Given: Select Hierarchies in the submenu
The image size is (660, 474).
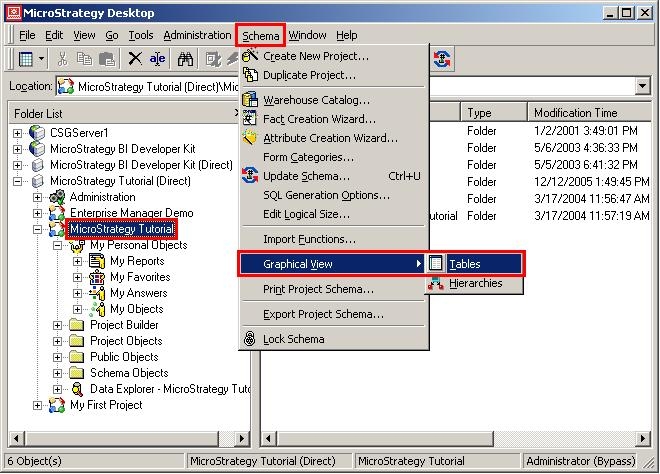Looking at the screenshot, I should click(x=476, y=284).
